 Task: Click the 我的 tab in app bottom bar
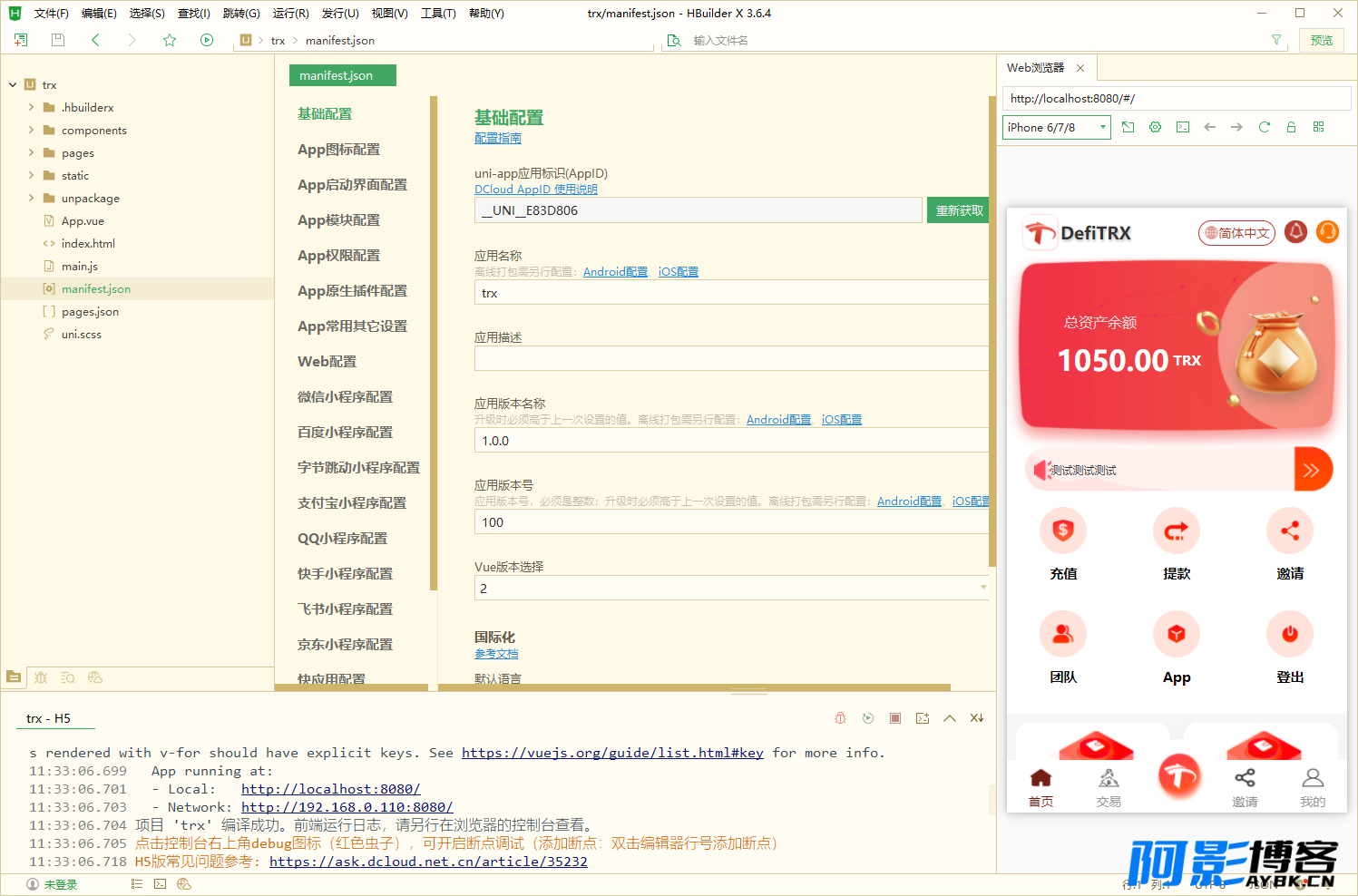tap(1313, 787)
